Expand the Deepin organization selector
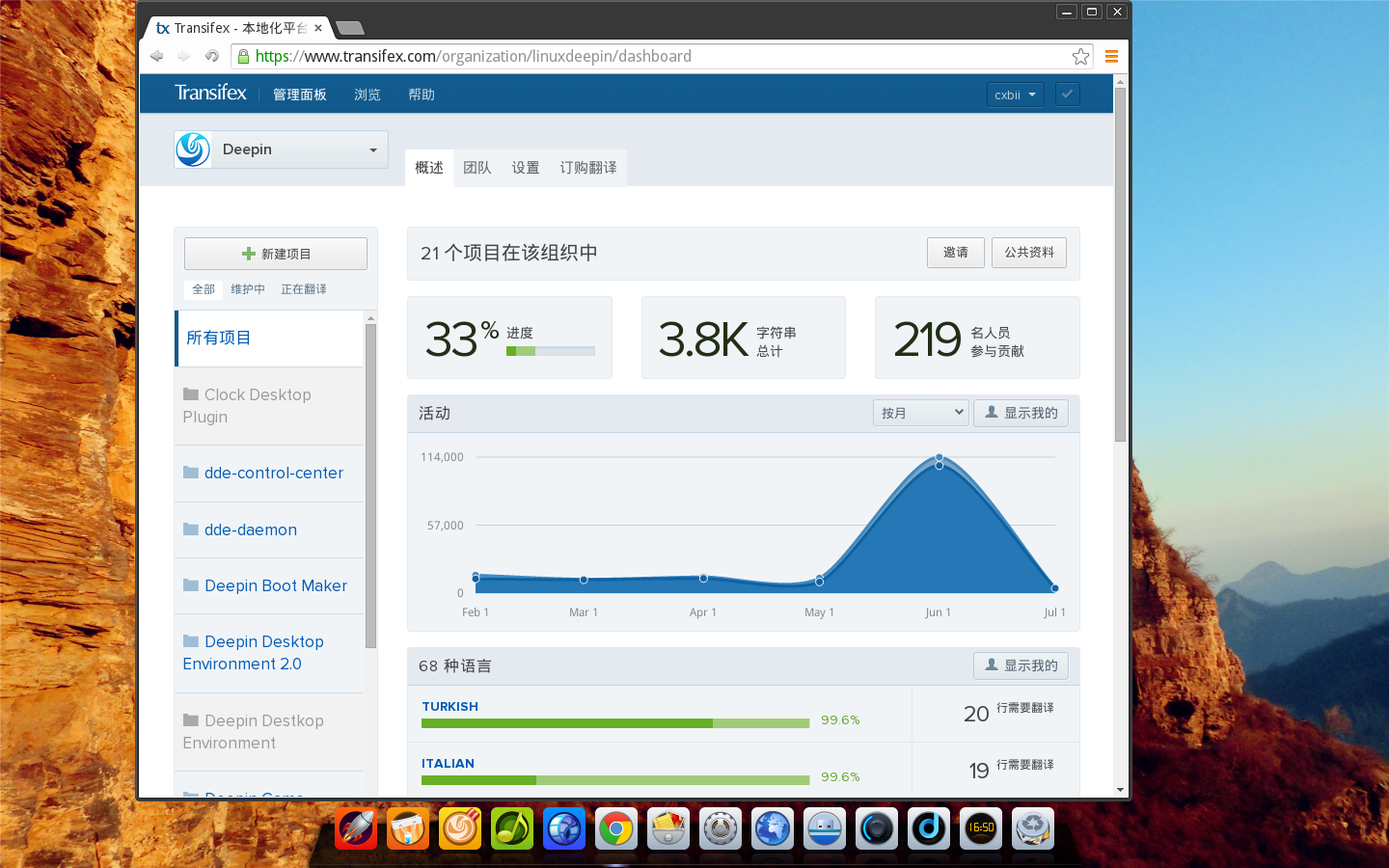Viewport: 1389px width, 868px height. tap(281, 149)
